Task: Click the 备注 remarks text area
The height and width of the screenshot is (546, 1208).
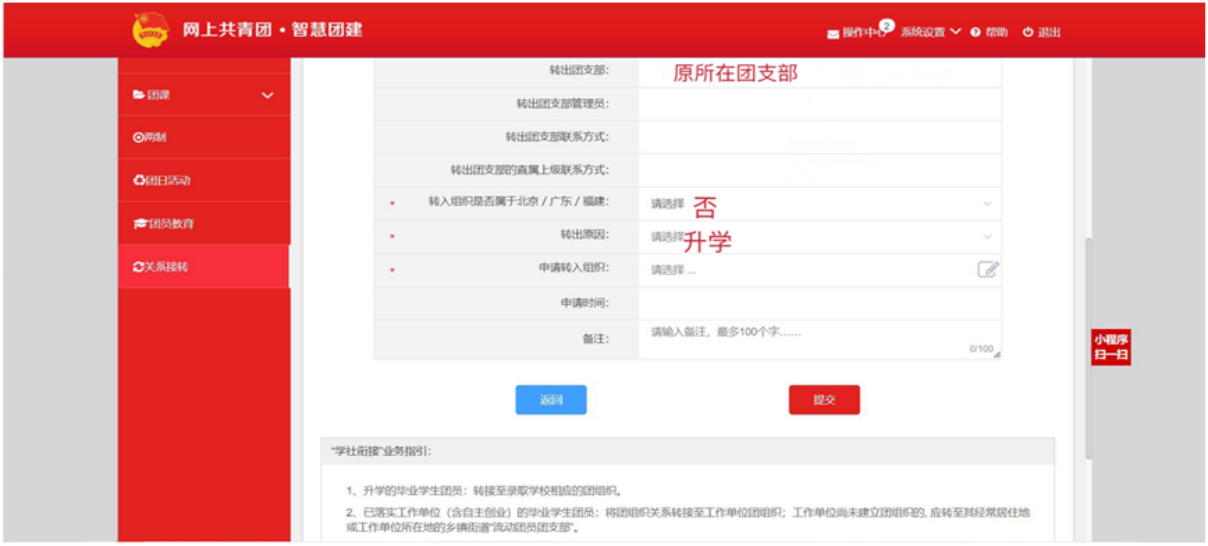Action: click(818, 339)
